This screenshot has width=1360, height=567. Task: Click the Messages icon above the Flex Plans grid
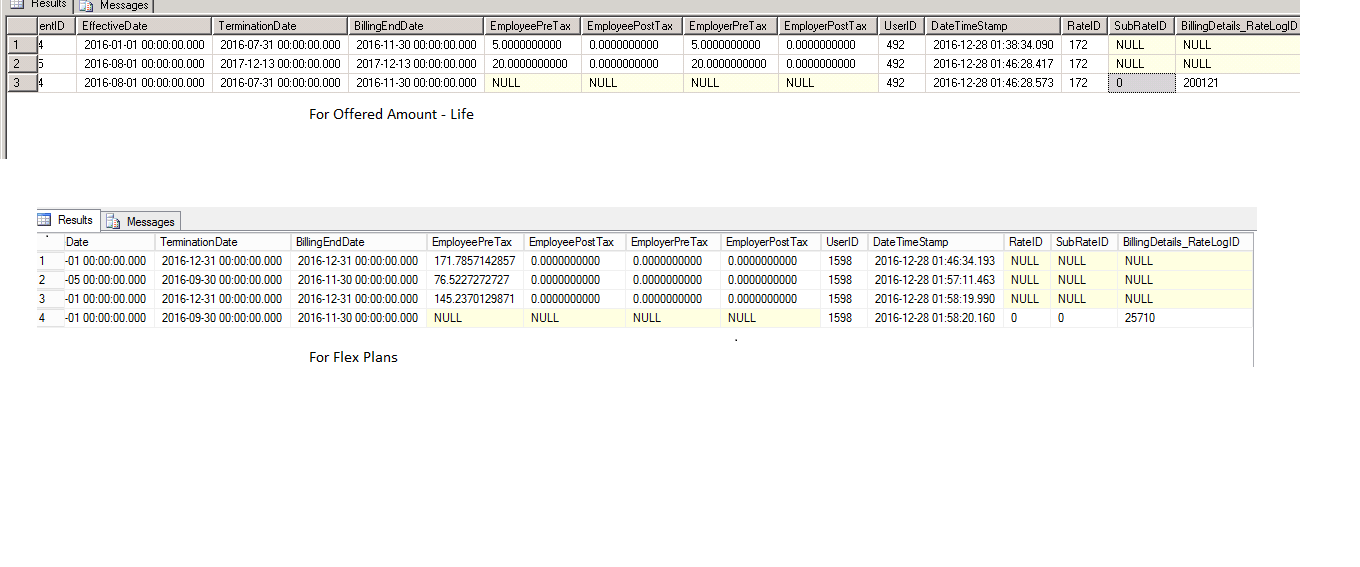pos(114,221)
